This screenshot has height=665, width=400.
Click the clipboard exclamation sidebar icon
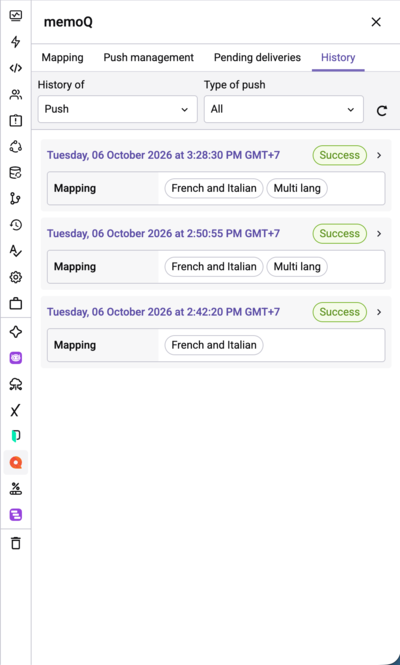coord(16,120)
